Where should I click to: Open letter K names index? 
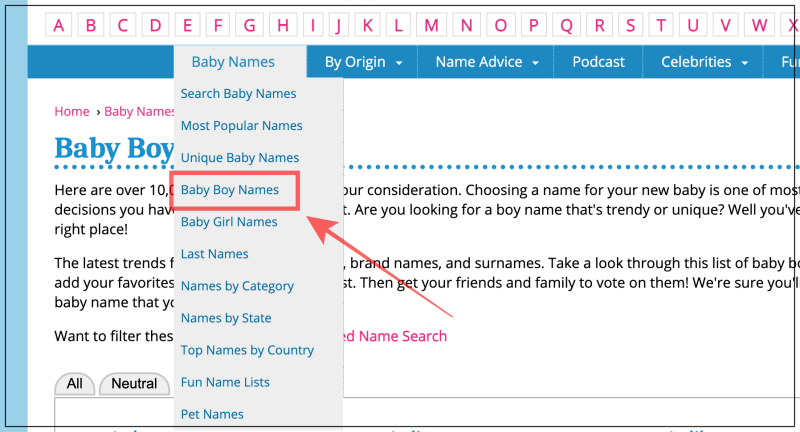(367, 25)
